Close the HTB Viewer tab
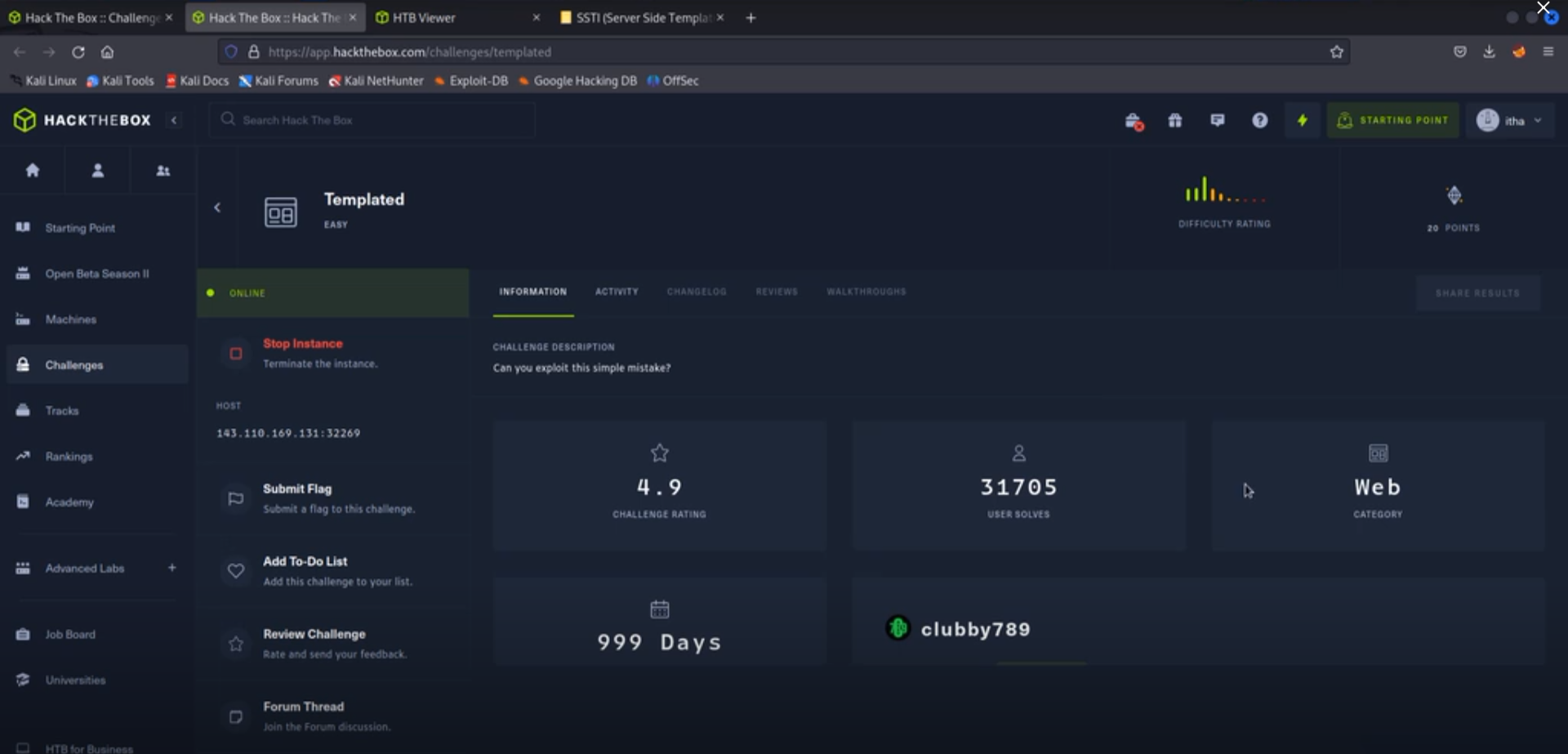Viewport: 1568px width, 754px height. [536, 17]
